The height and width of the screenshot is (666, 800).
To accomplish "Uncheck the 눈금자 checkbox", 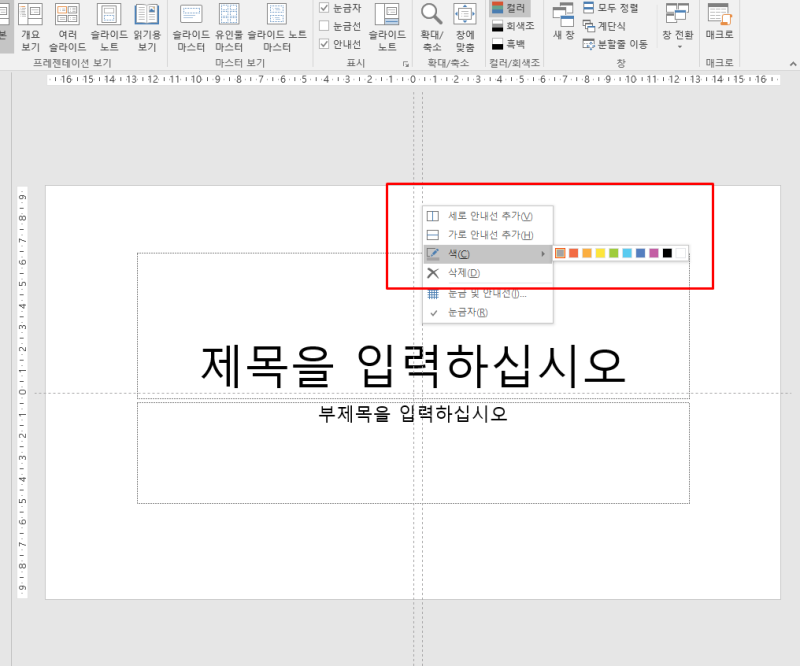I will tap(325, 8).
